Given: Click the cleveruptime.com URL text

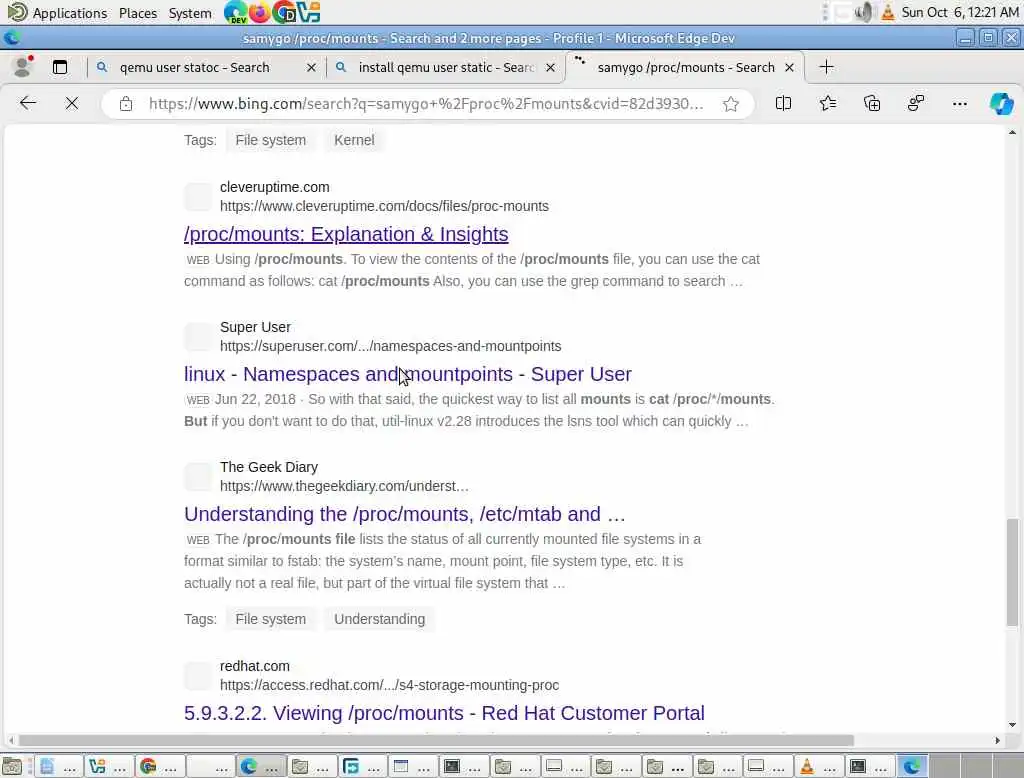Looking at the screenshot, I should [384, 206].
